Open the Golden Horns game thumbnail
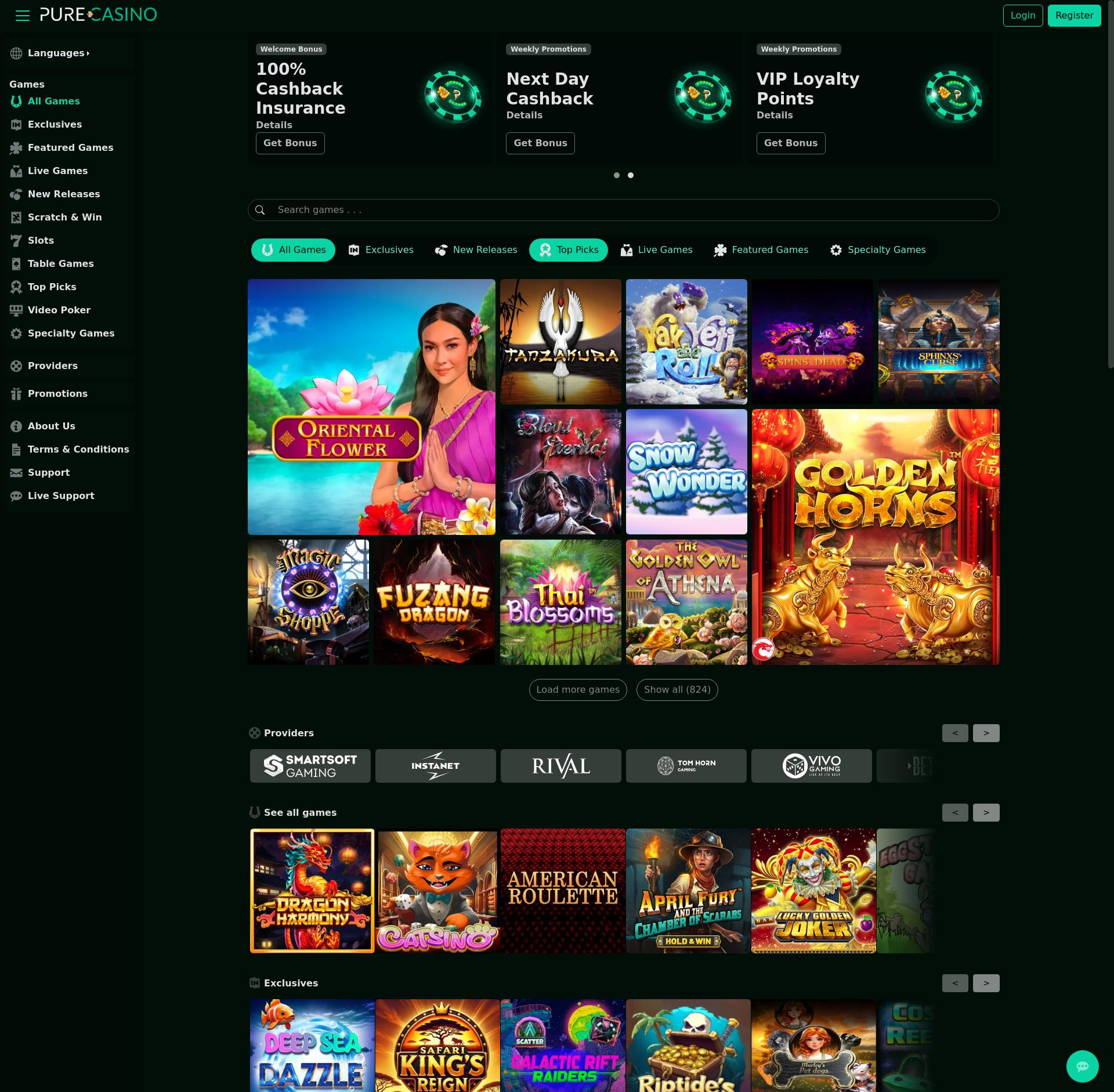The height and width of the screenshot is (1092, 1114). click(x=876, y=537)
